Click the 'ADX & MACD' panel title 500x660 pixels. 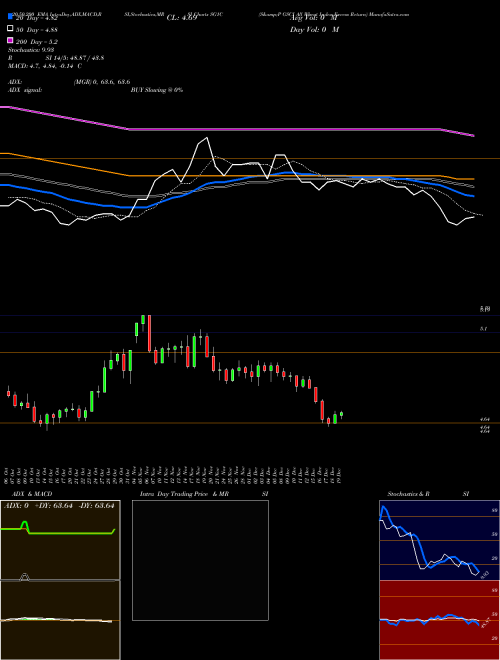[32, 494]
